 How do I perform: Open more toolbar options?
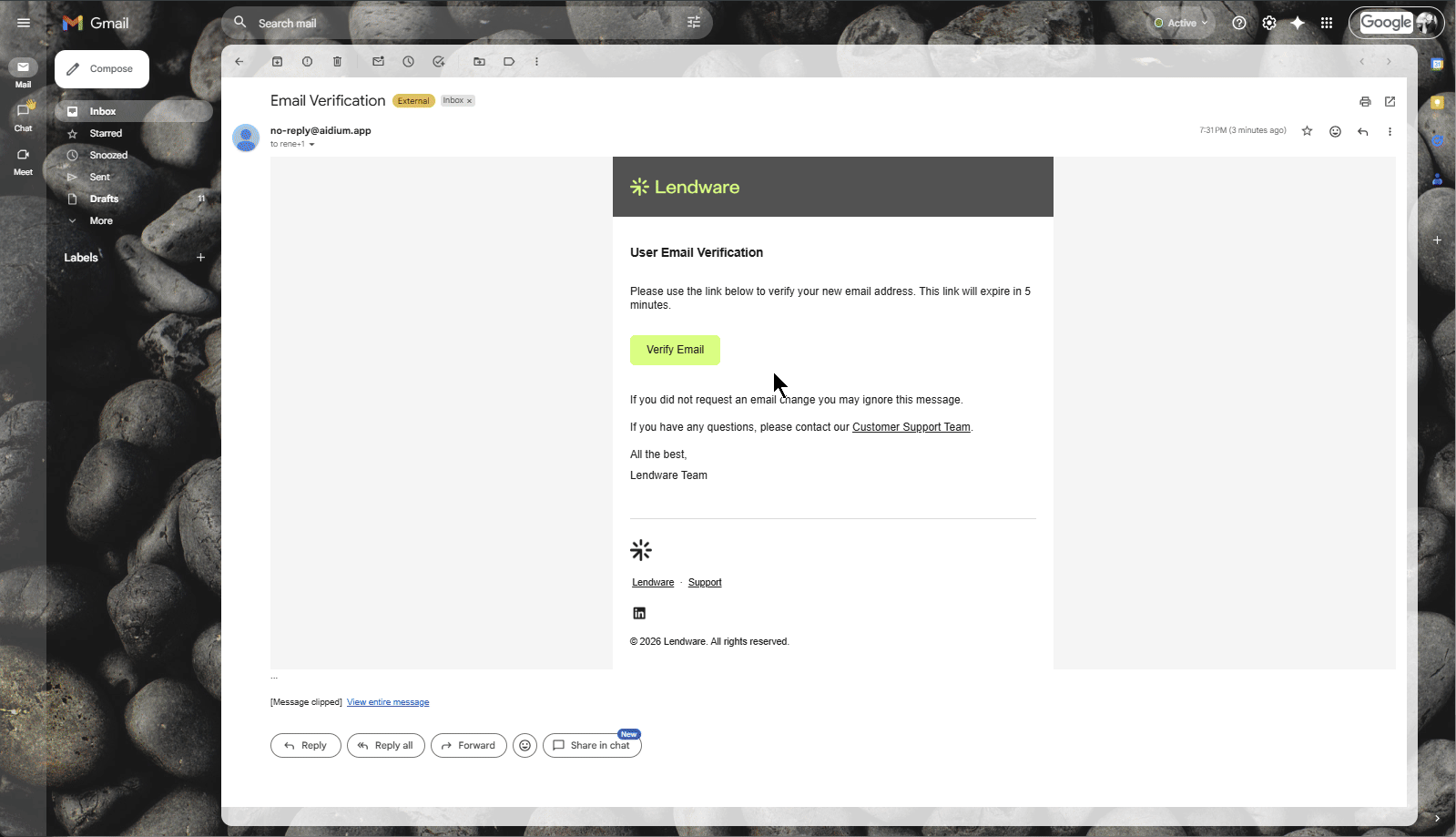(x=536, y=62)
